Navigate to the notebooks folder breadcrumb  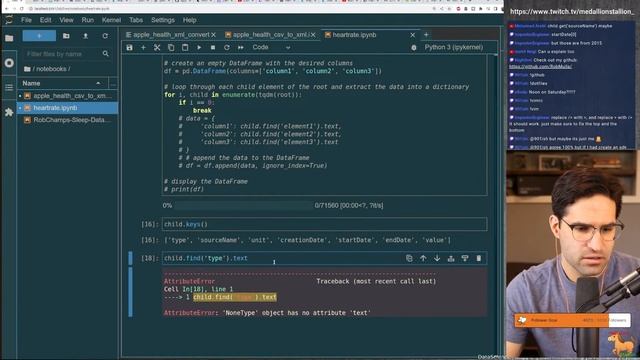coord(51,69)
